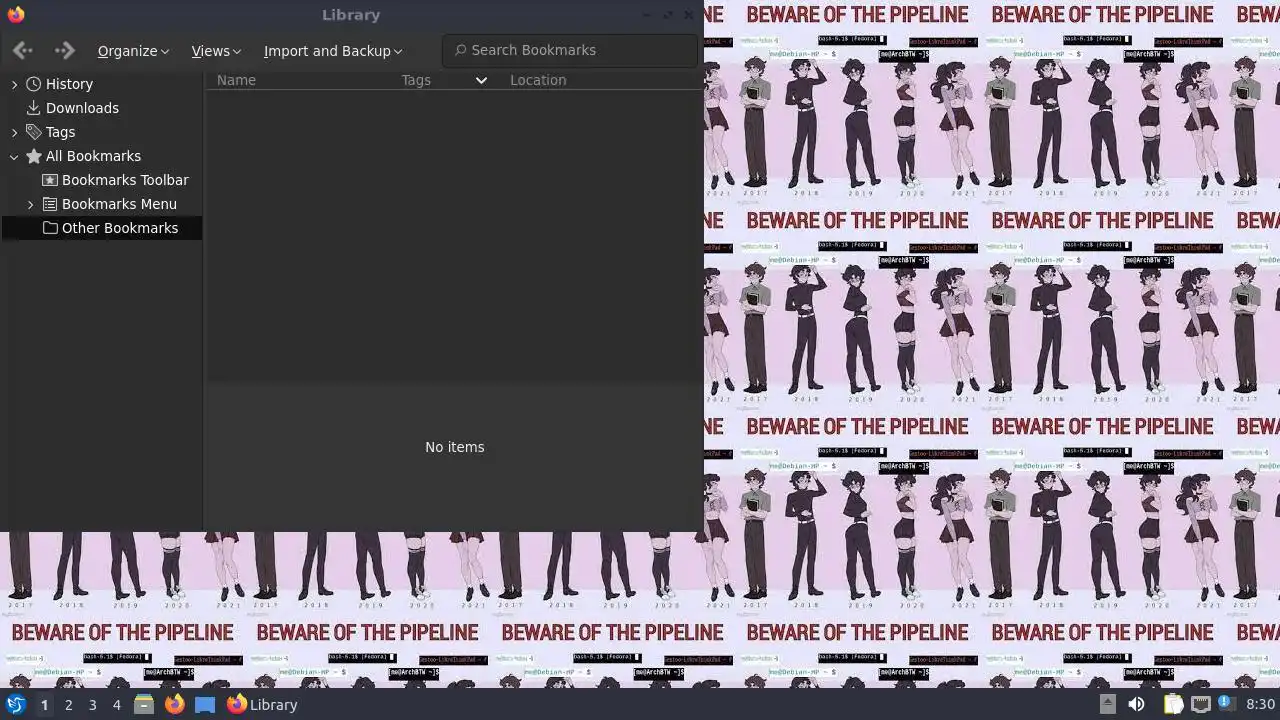Switch to workspace 4
1280x720 pixels.
coord(116,705)
